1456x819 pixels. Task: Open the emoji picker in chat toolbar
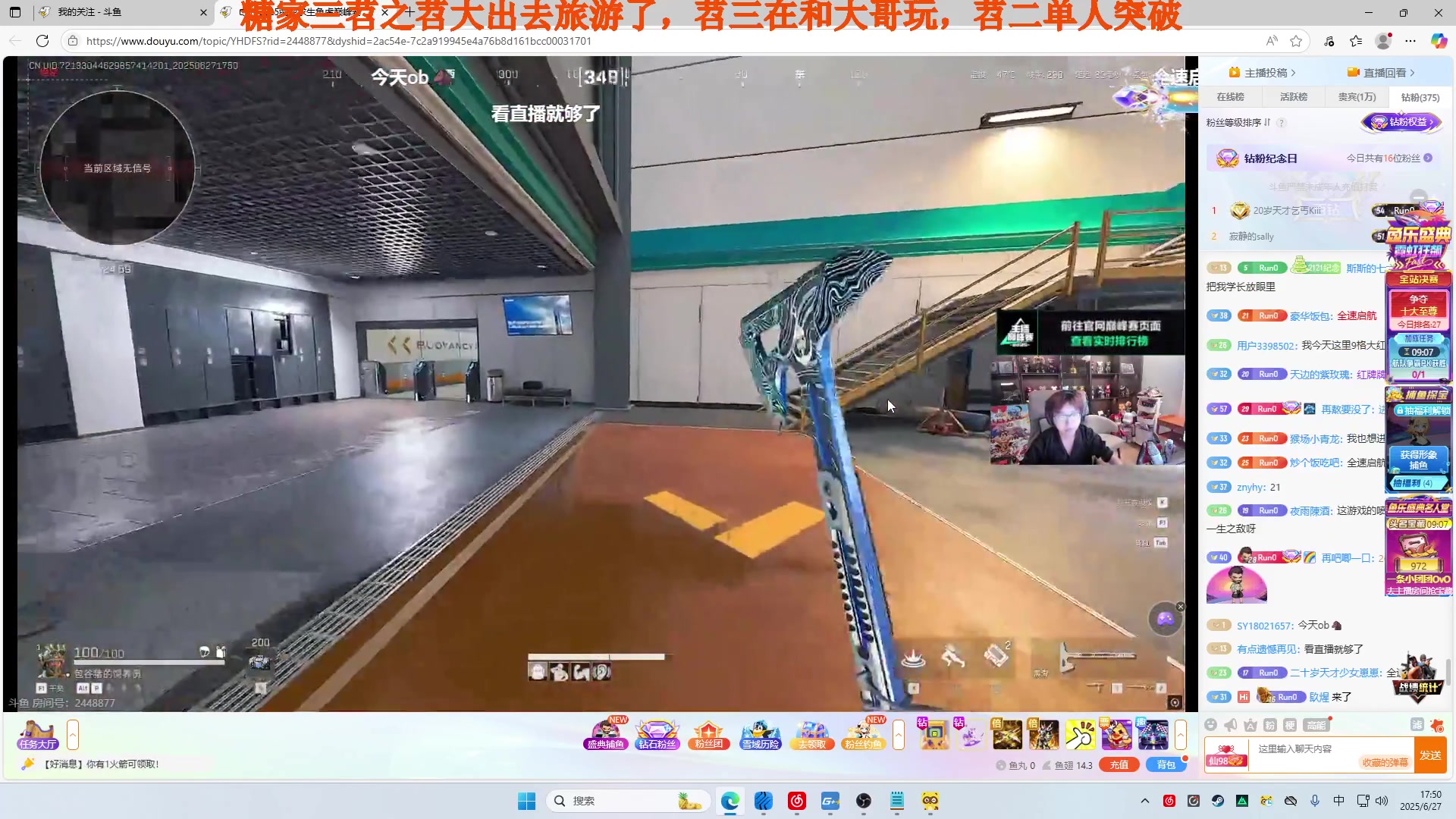(1211, 725)
